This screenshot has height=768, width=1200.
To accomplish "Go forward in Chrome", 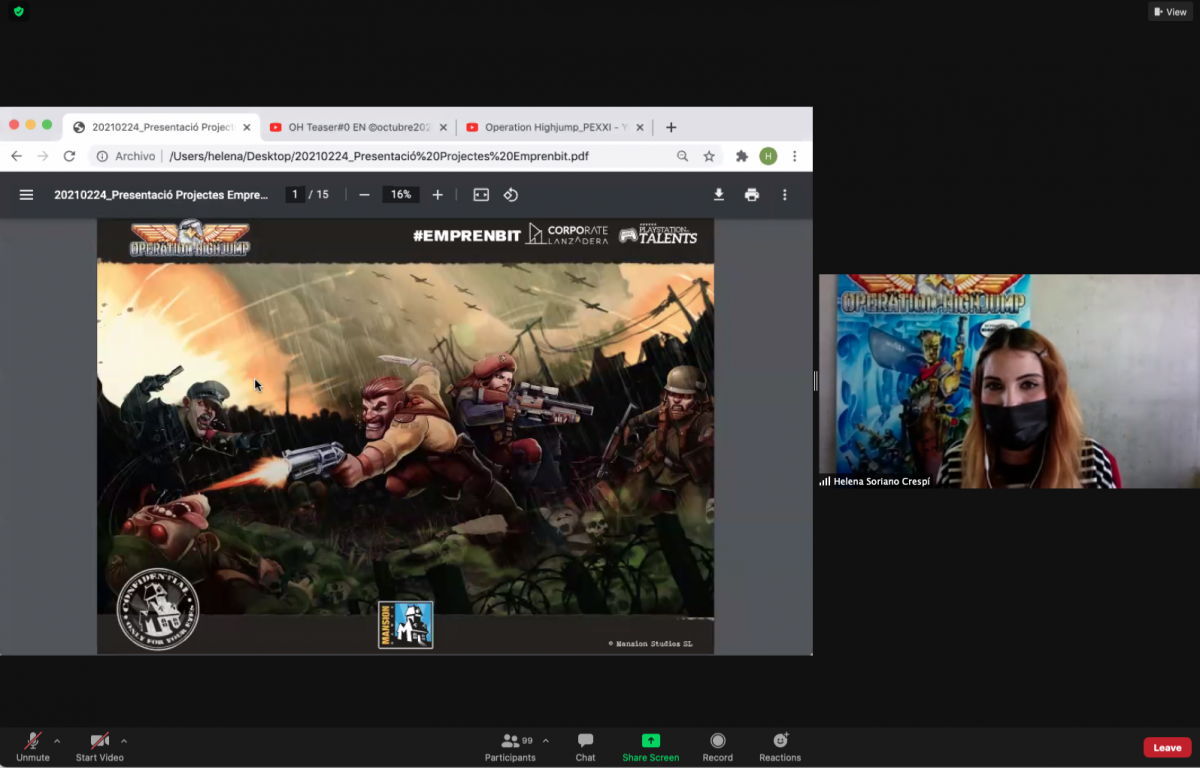I will pyautogui.click(x=43, y=156).
